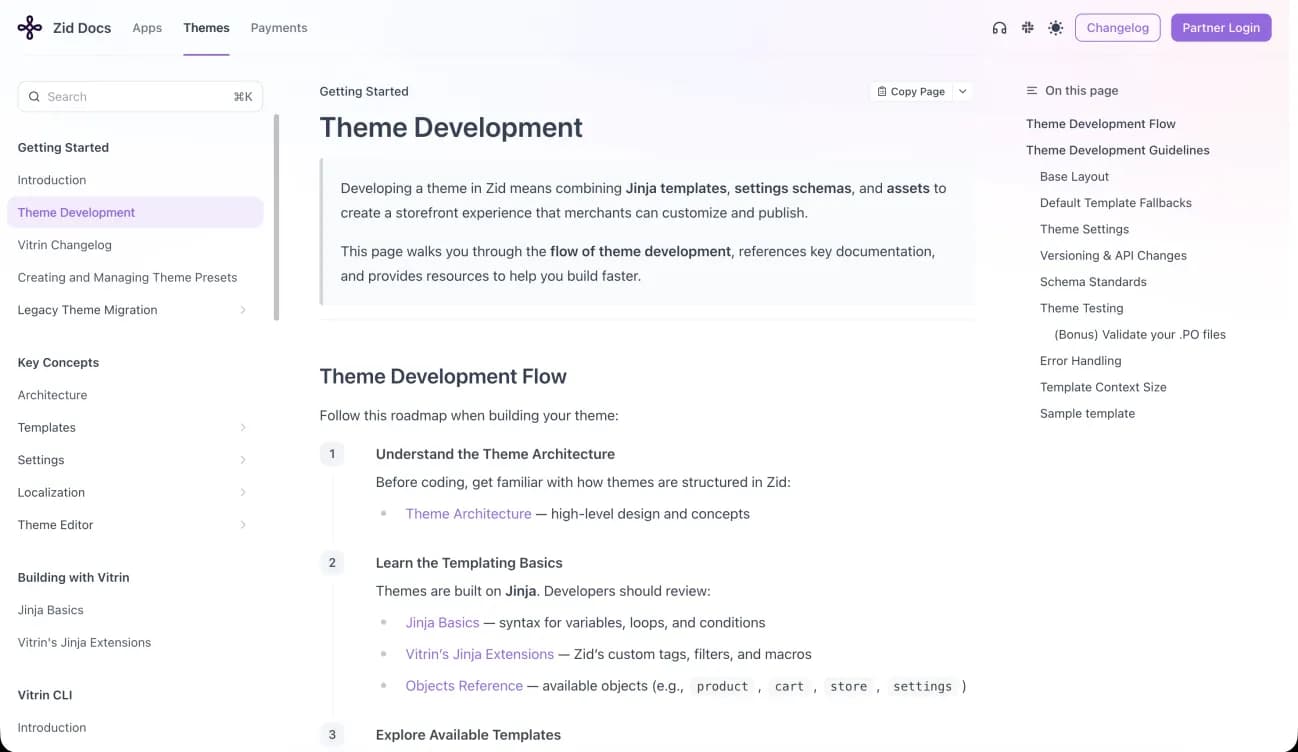1298x752 pixels.
Task: Switch to the Apps tab
Action: tap(147, 28)
